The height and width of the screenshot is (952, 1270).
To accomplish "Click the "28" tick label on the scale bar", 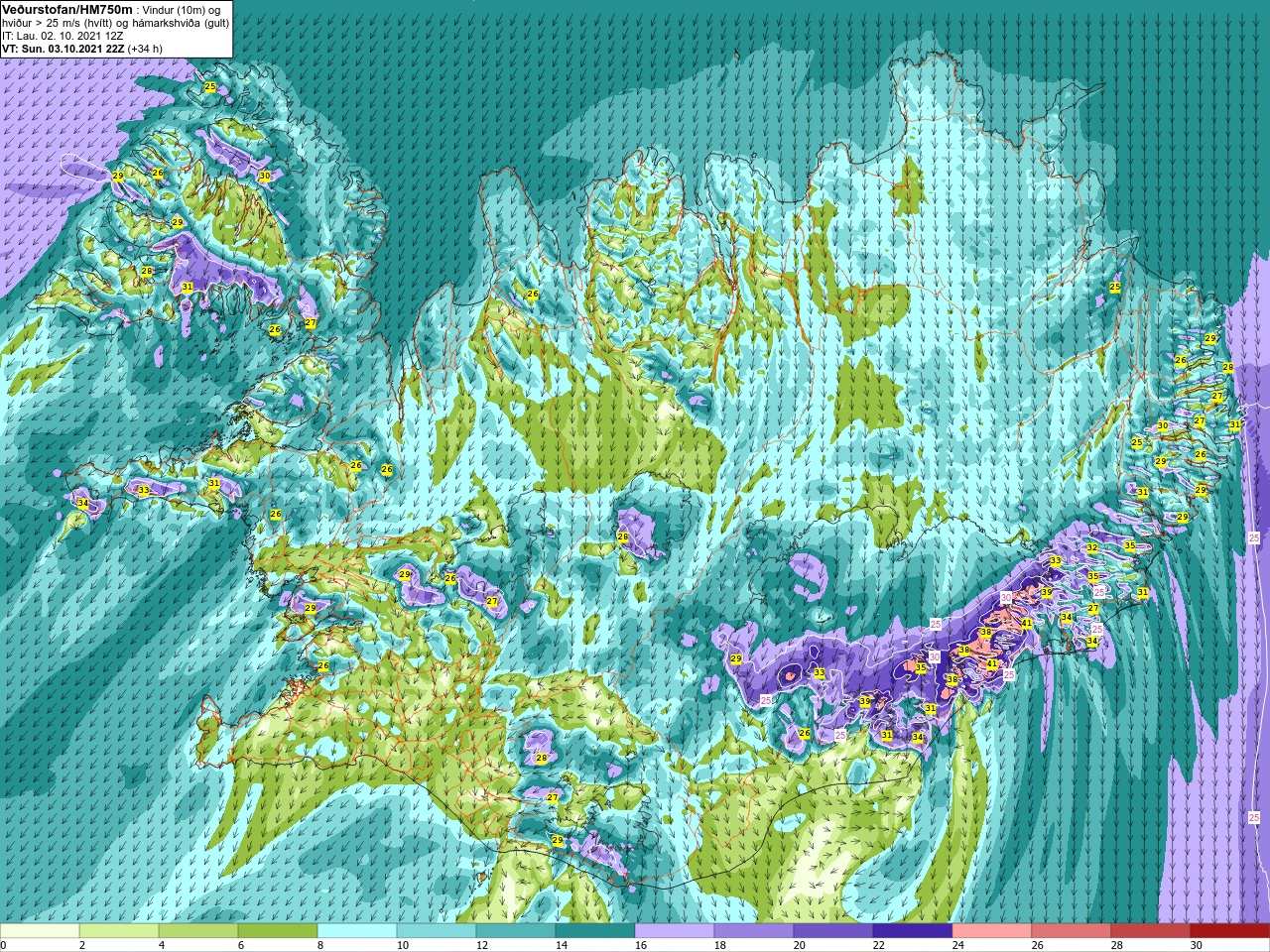I will tap(1115, 945).
